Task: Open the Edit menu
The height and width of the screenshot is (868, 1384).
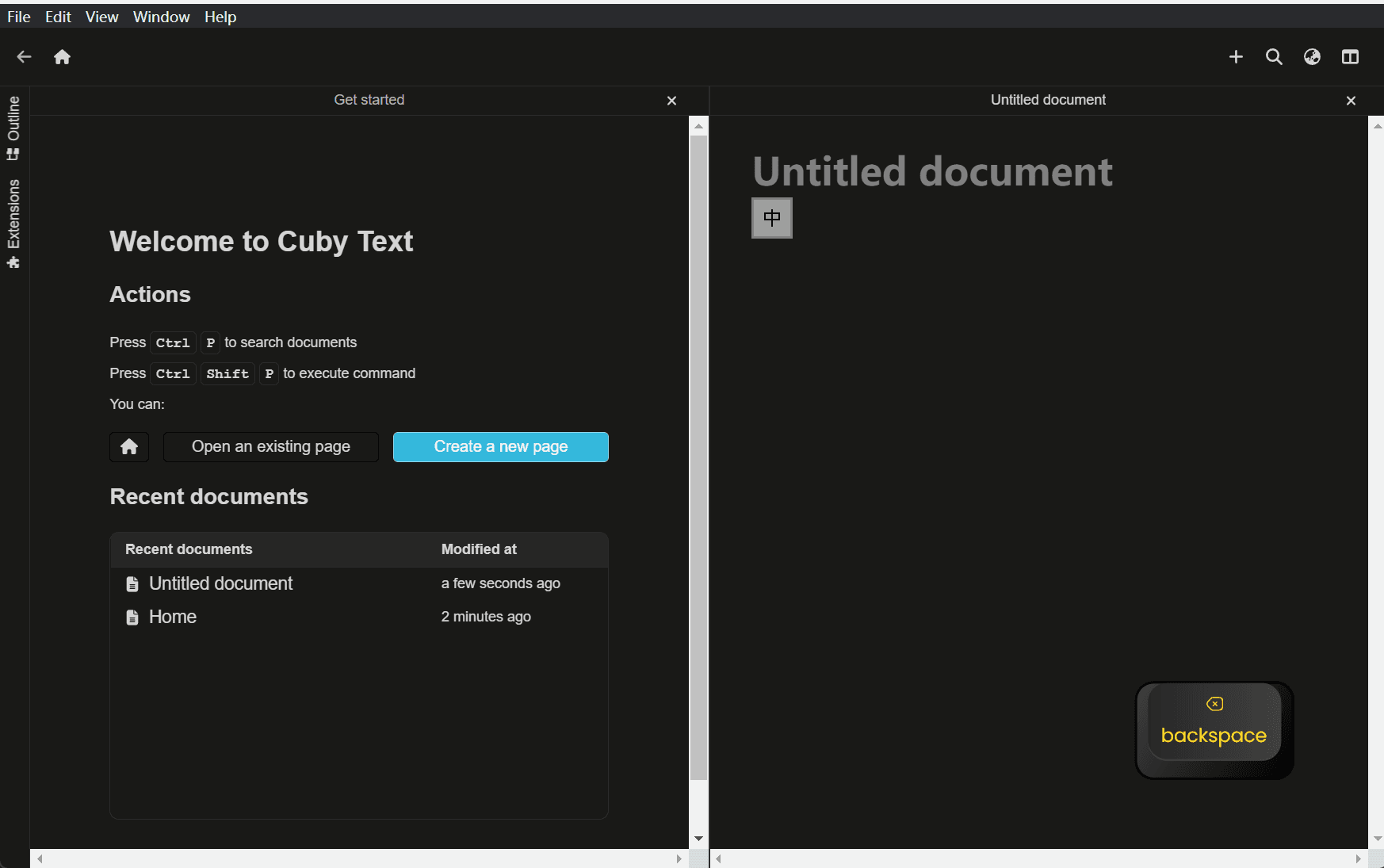Action: (x=58, y=17)
